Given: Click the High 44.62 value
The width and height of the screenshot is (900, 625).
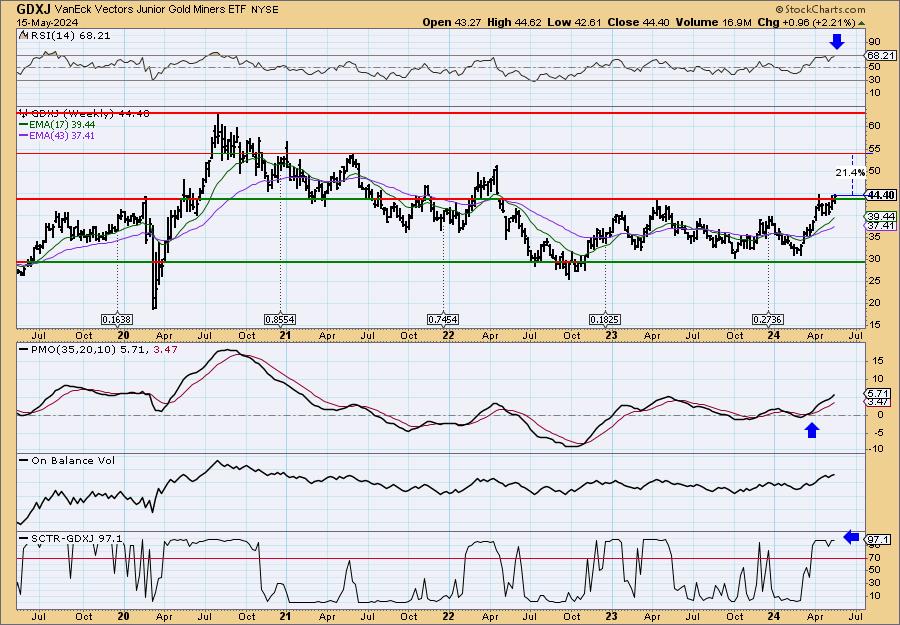Looking at the screenshot, I should click(514, 22).
